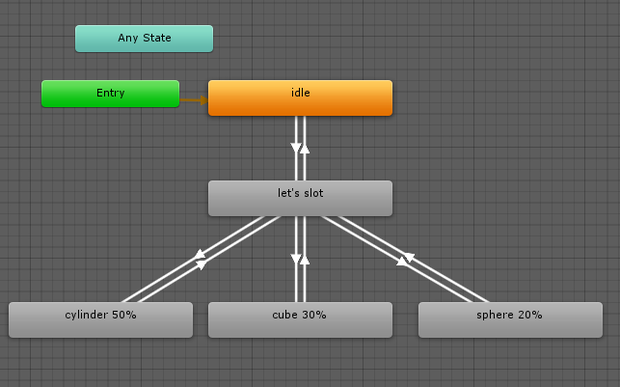Screen dimensions: 620x387
Task: Select the let's slot state node
Action: coord(300,198)
